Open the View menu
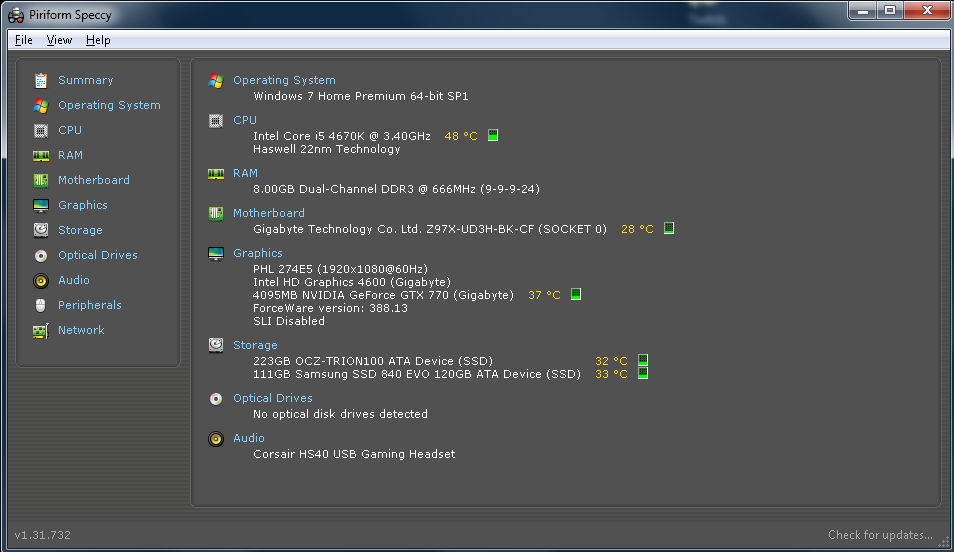This screenshot has height=552, width=954. [59, 40]
